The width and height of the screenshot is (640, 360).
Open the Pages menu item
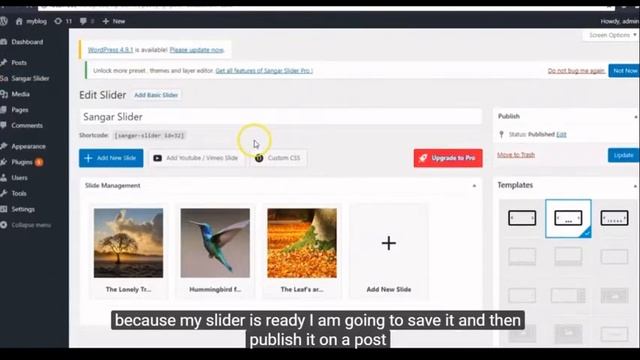coord(20,110)
